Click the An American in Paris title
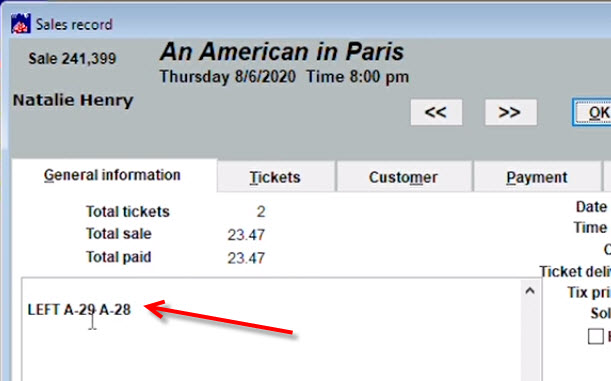611x381 pixels. pyautogui.click(x=282, y=51)
